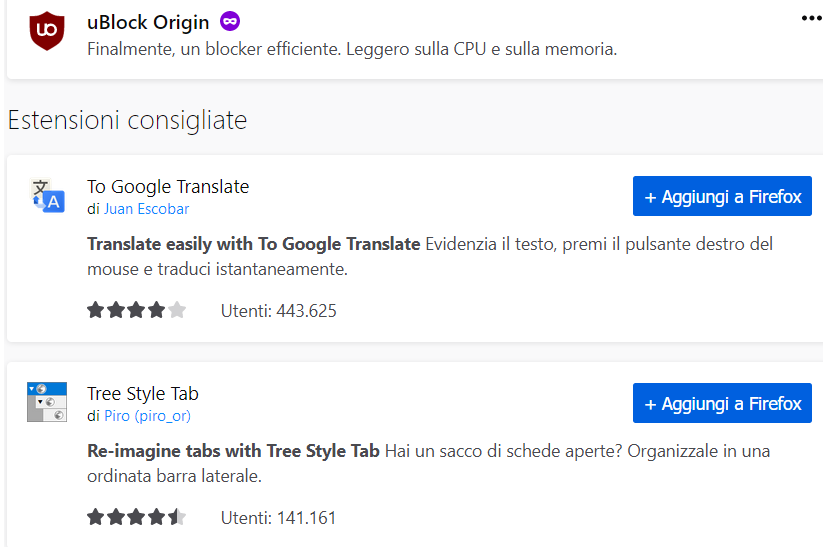The image size is (829, 547).
Task: Open author Piro (piro_or) profile link
Action: coord(148,416)
